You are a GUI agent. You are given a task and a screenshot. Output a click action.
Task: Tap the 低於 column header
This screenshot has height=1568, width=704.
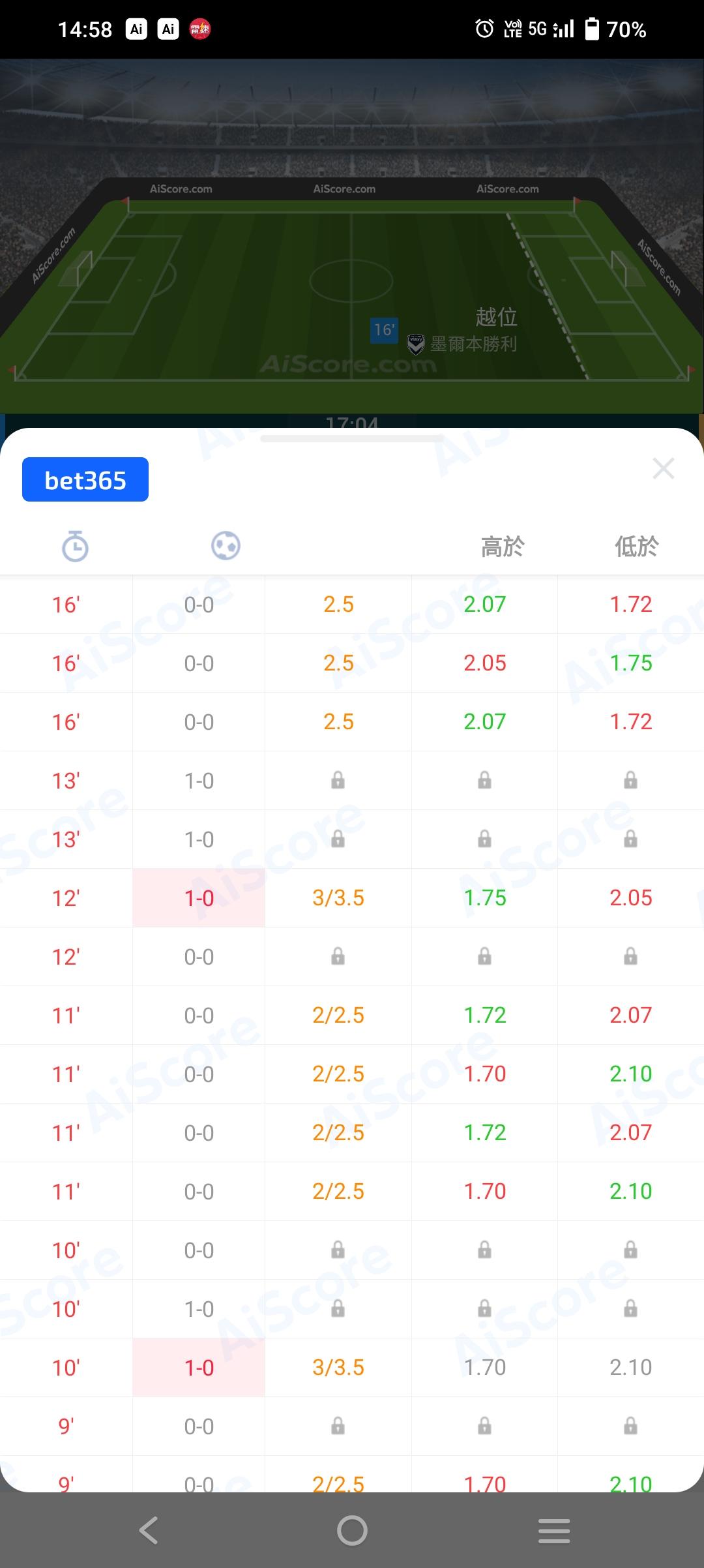(x=636, y=547)
